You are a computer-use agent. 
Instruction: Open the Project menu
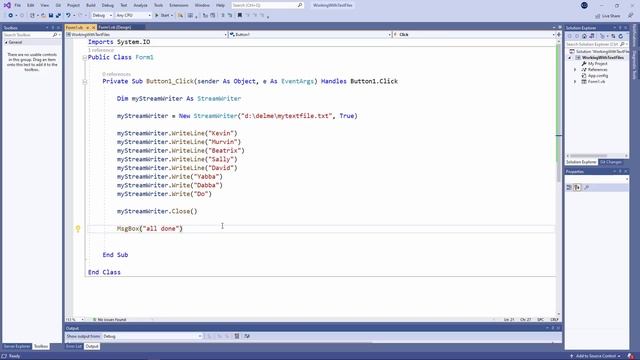73,5
